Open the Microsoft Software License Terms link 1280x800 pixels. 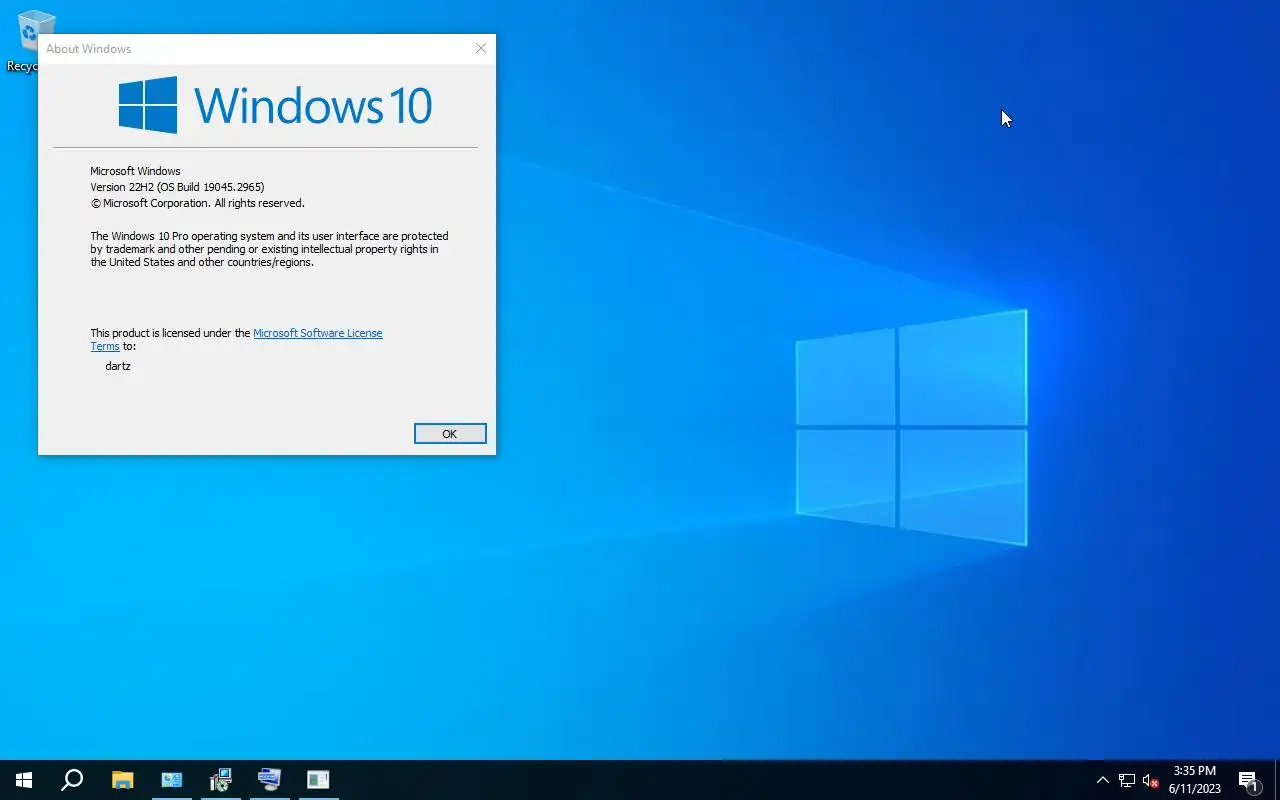pyautogui.click(x=317, y=333)
